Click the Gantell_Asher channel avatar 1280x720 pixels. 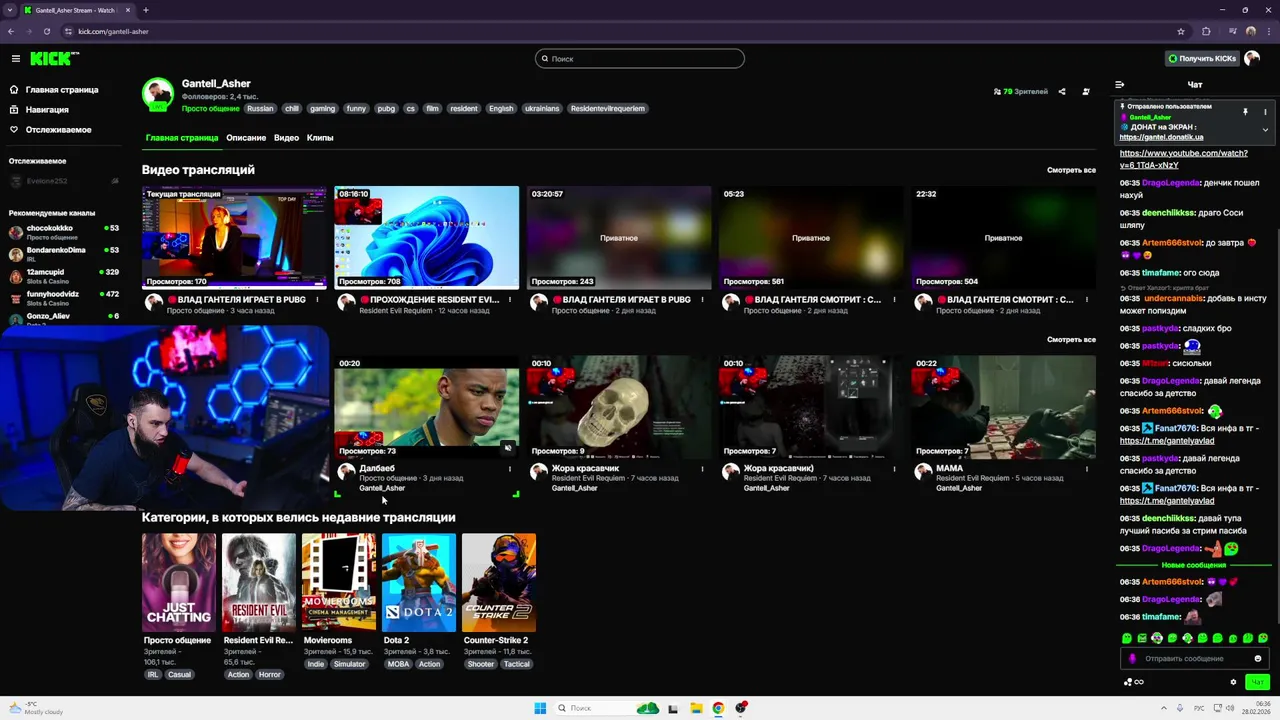[157, 94]
